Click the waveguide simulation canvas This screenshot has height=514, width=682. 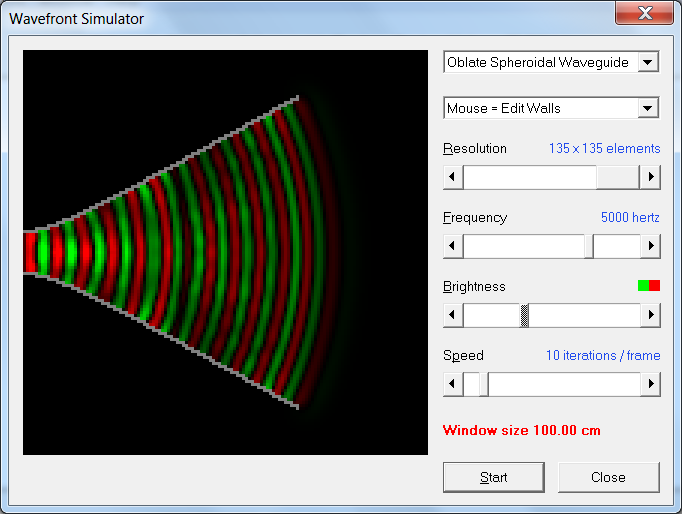tap(225, 252)
